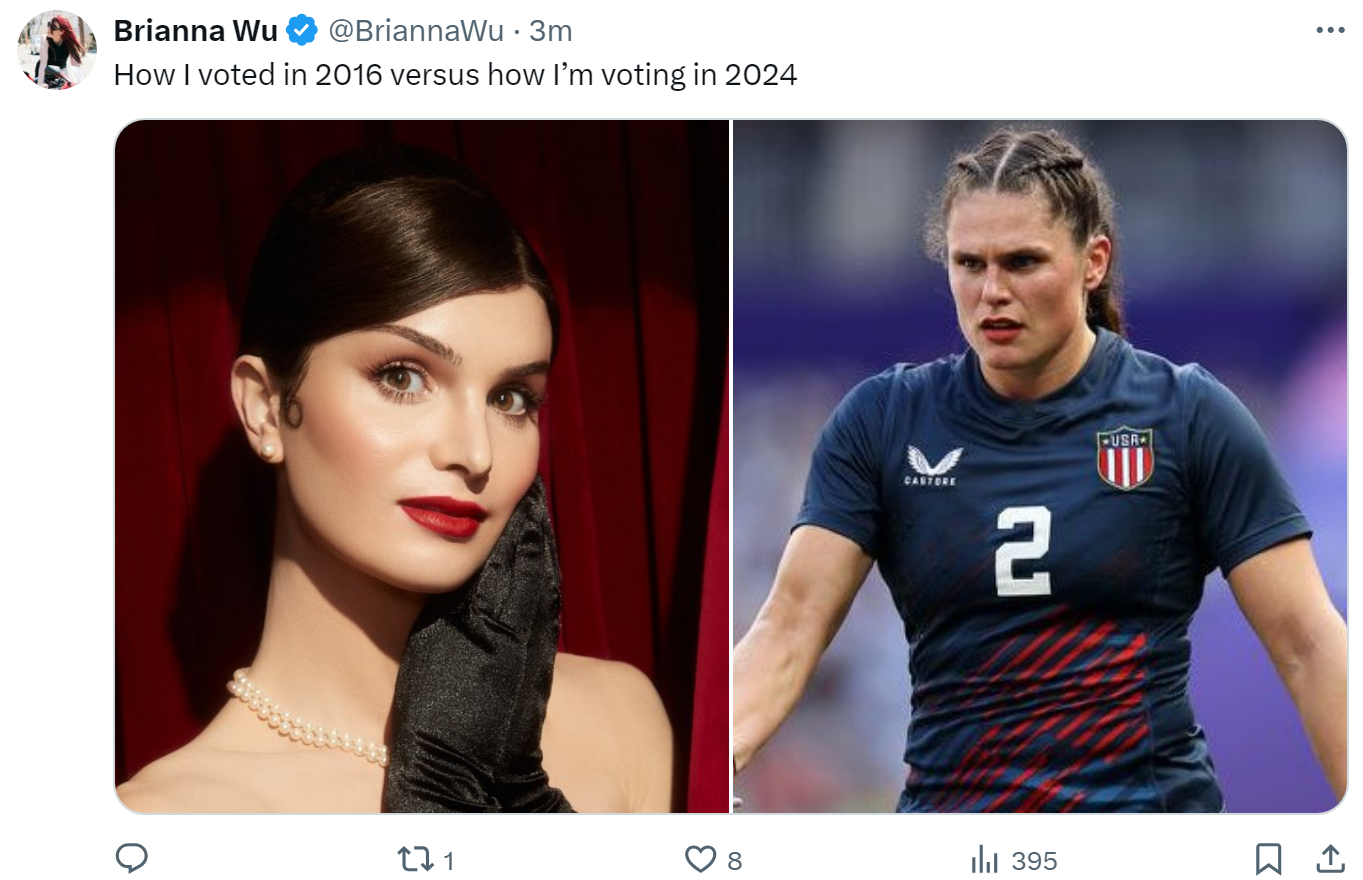Click the tweet text about voting in 2024

pos(455,75)
